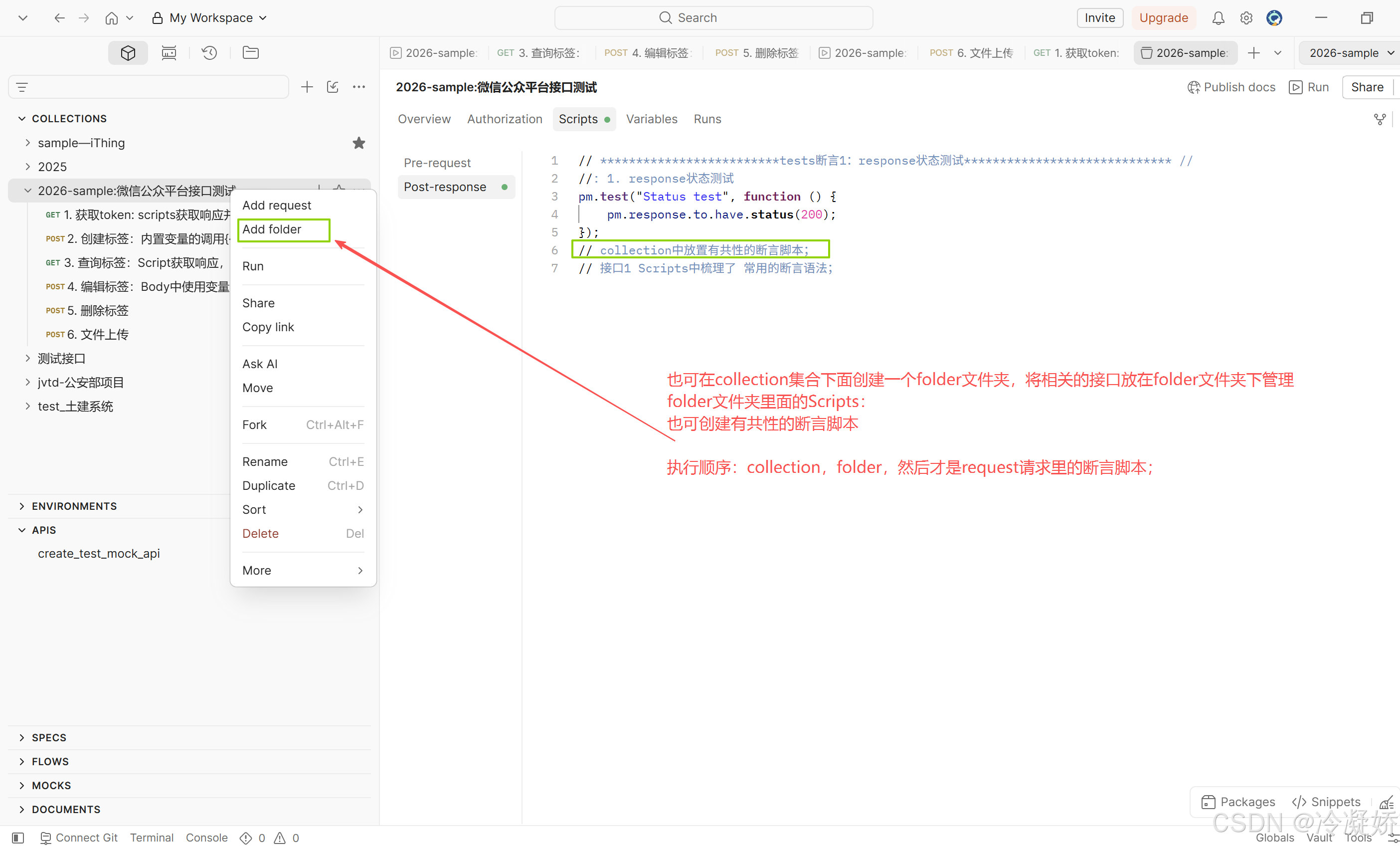1400x847 pixels.
Task: Expand the DOCUMENTS section
Action: point(21,809)
